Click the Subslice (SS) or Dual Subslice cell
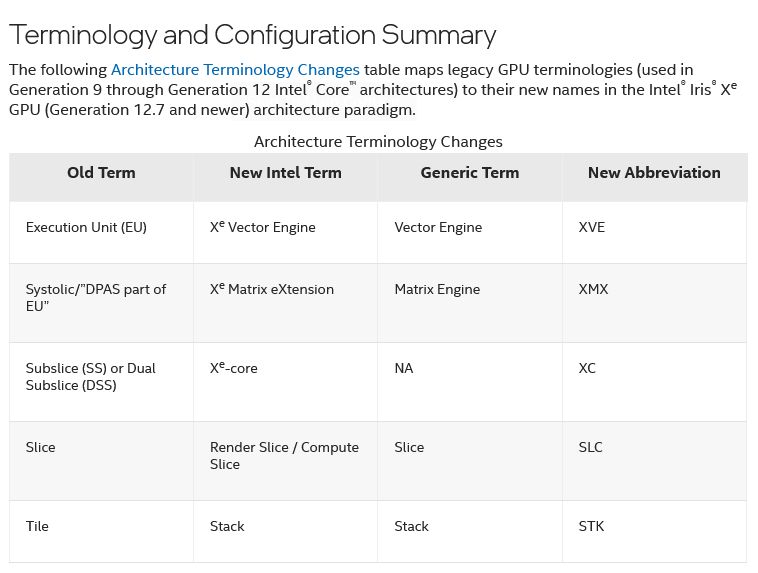 click(x=91, y=377)
